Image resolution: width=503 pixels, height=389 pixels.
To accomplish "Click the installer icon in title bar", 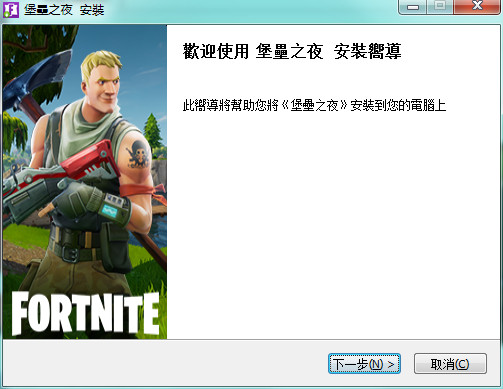I will coord(11,9).
